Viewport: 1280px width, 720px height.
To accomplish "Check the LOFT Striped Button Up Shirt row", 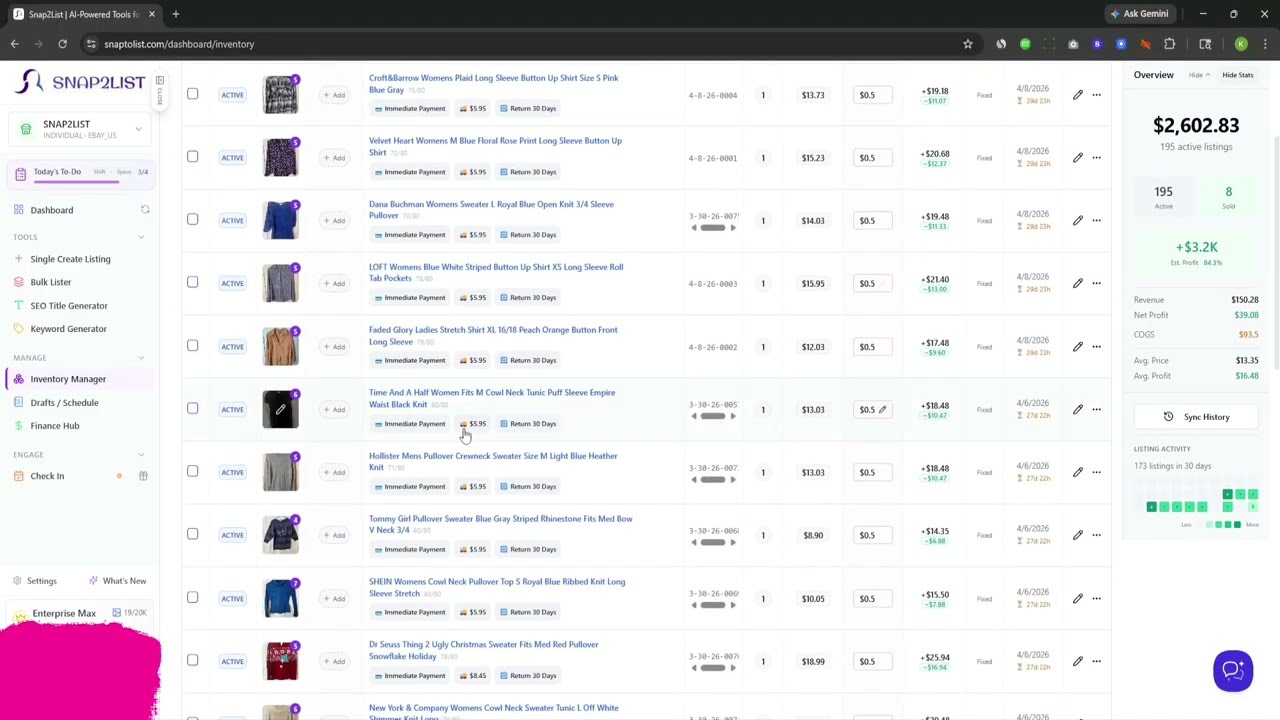I will pos(192,283).
